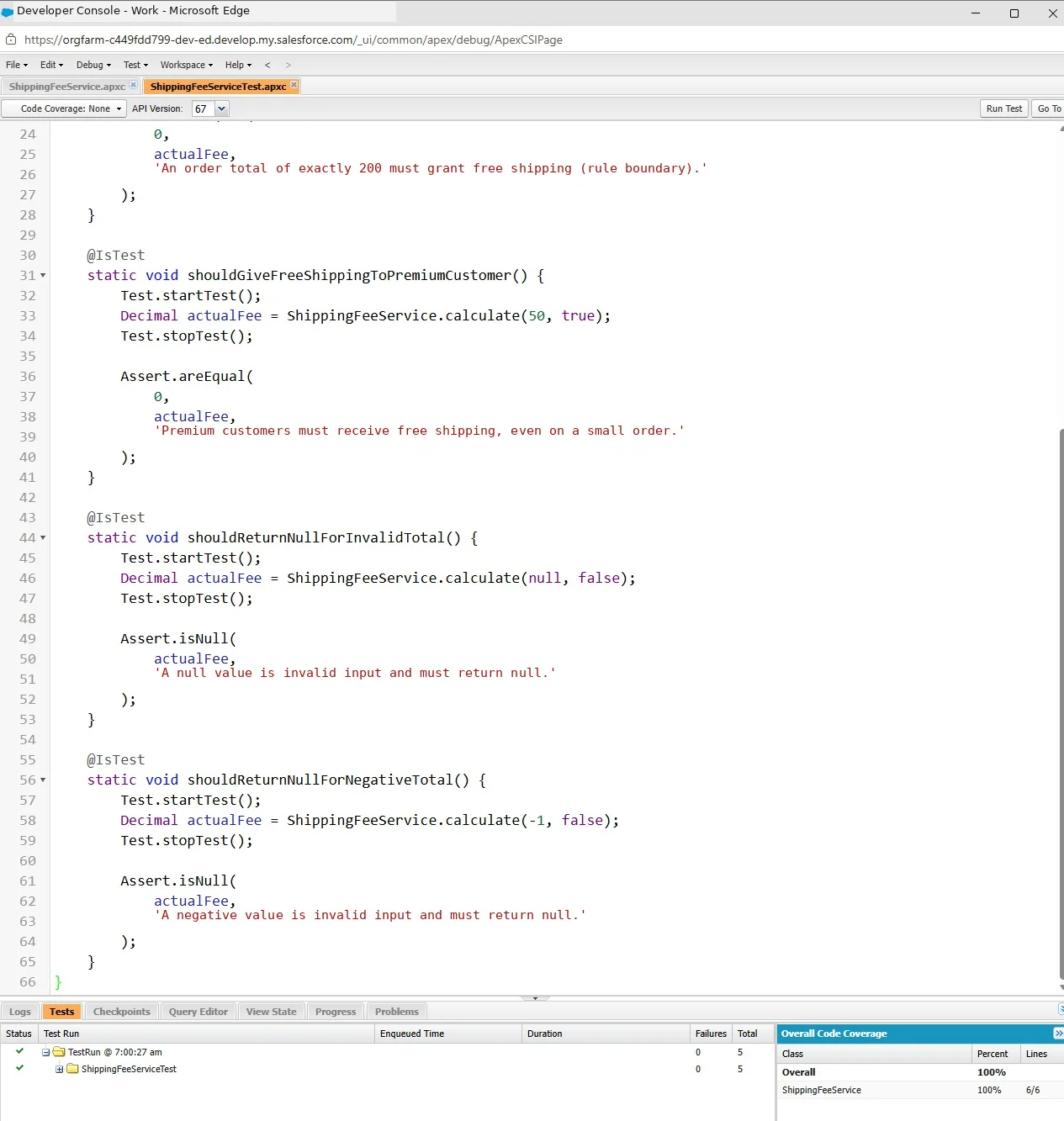Sort by the Duration column header
The width and height of the screenshot is (1064, 1121).
click(606, 1034)
